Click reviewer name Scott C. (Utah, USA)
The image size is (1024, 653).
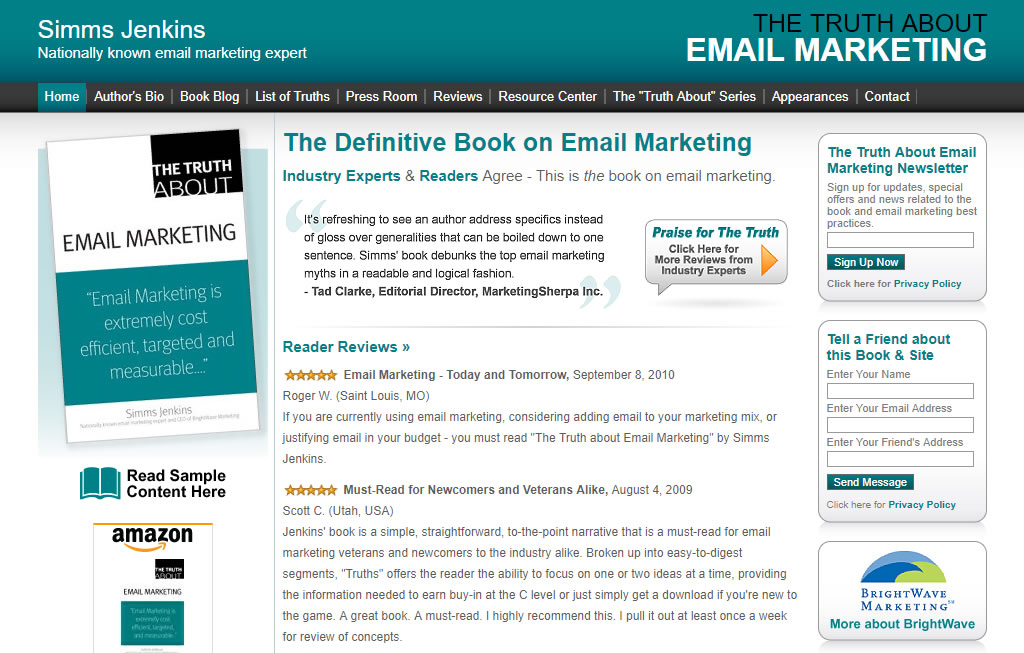(338, 511)
